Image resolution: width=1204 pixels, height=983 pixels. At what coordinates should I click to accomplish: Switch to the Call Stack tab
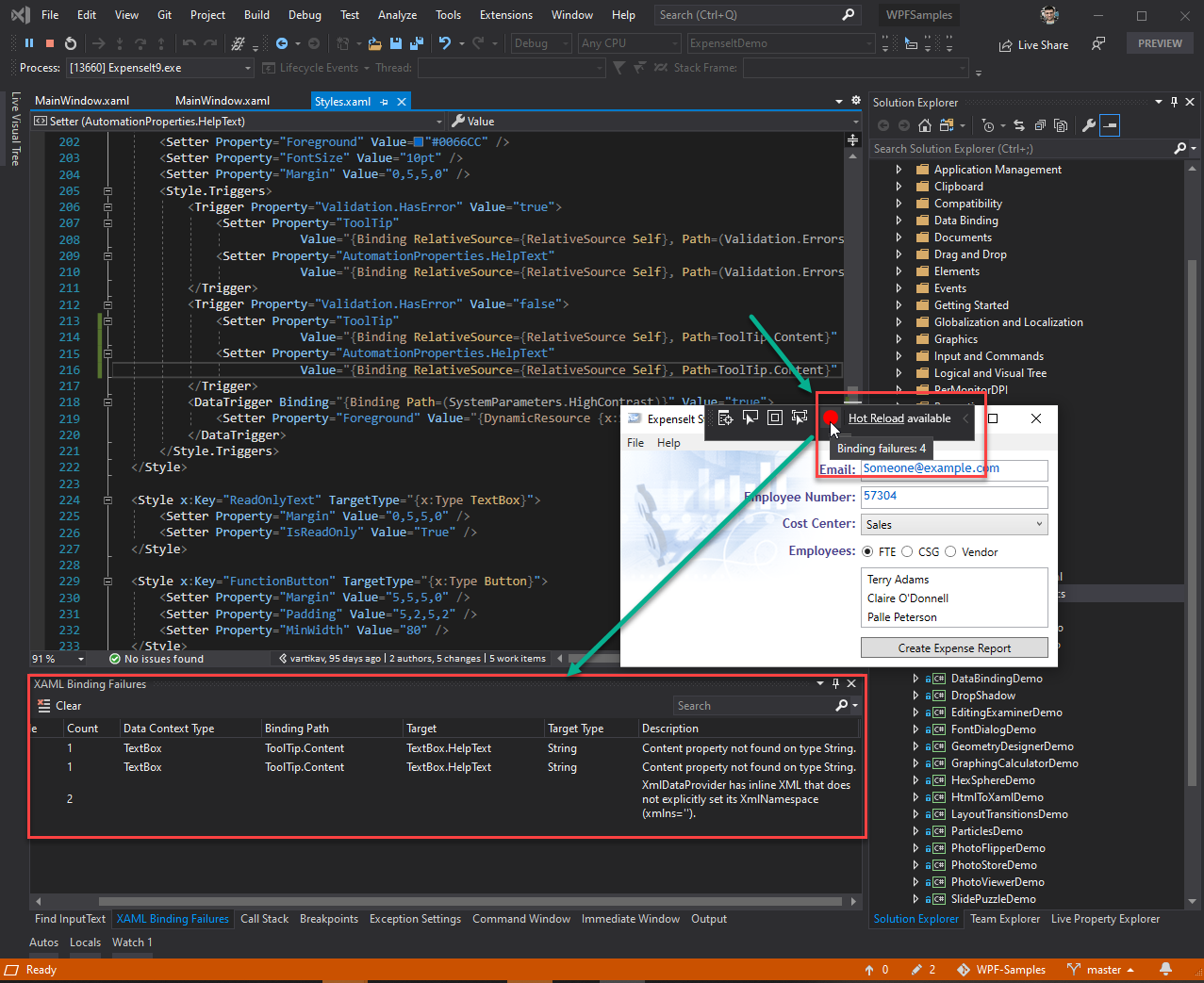tap(264, 919)
